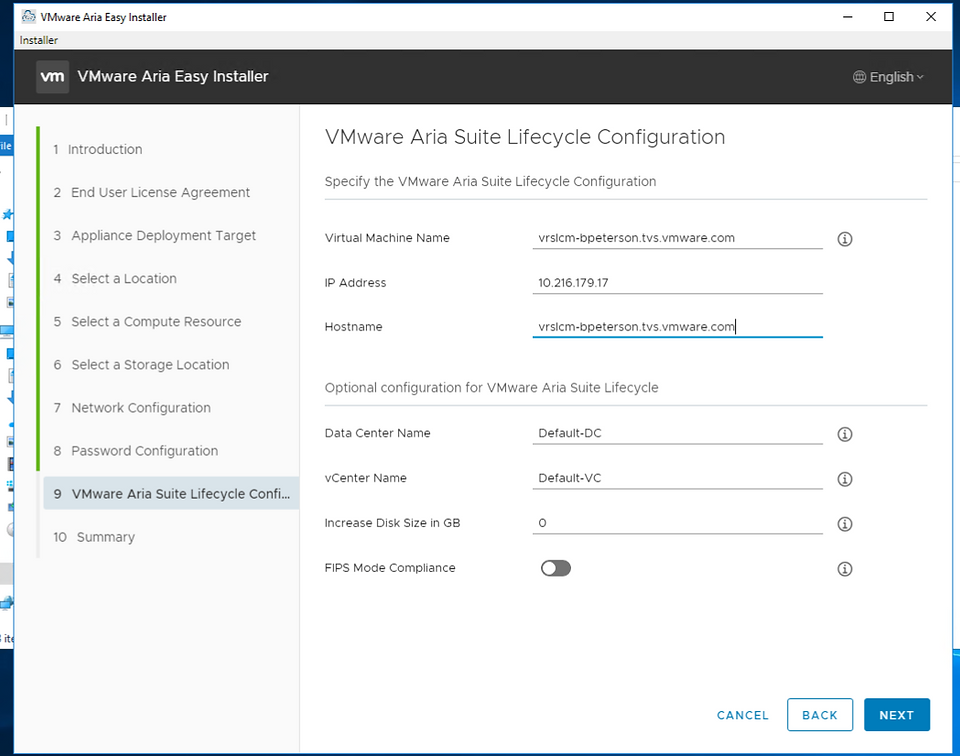Open the Installer menu
This screenshot has height=756, width=960.
pos(39,40)
